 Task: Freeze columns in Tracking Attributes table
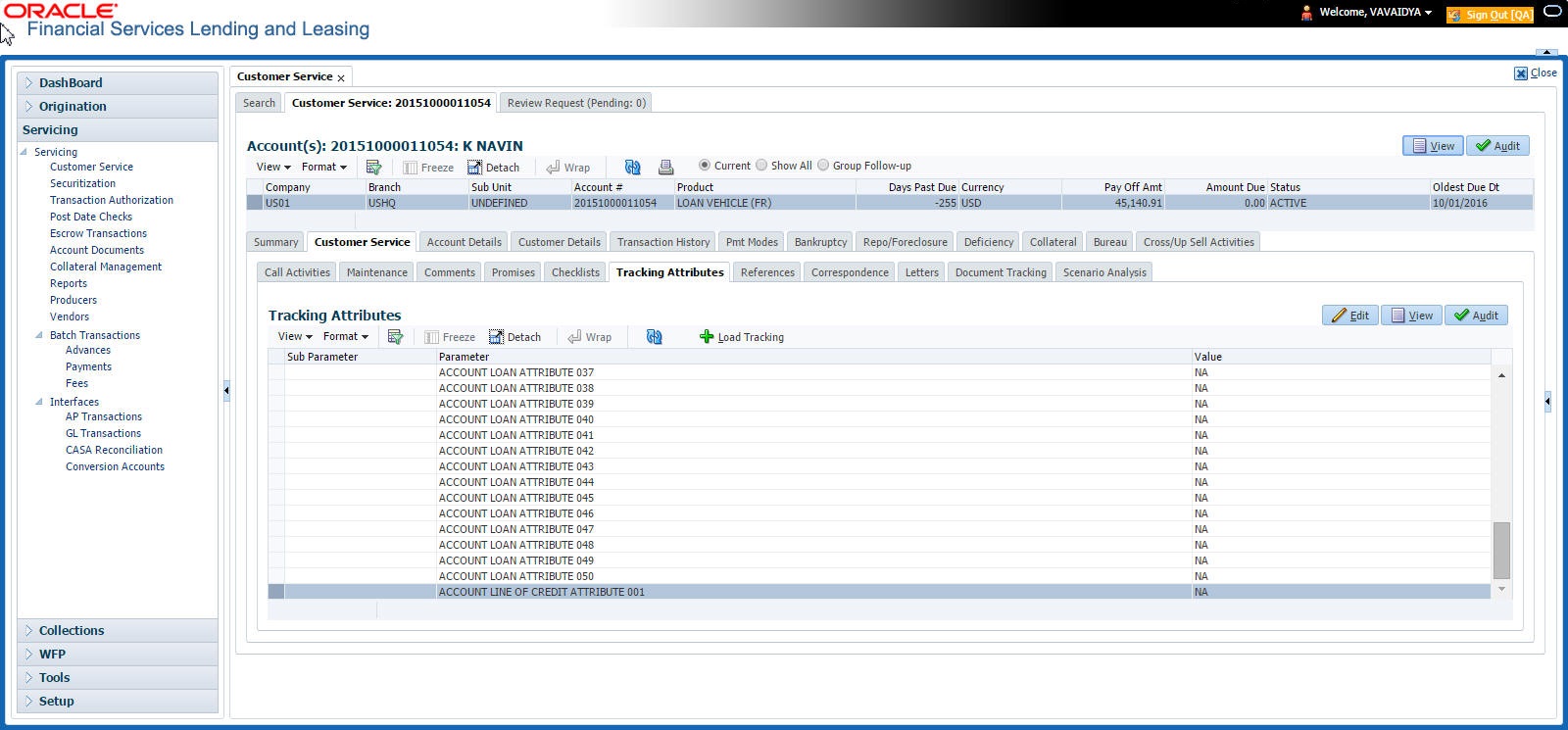450,337
